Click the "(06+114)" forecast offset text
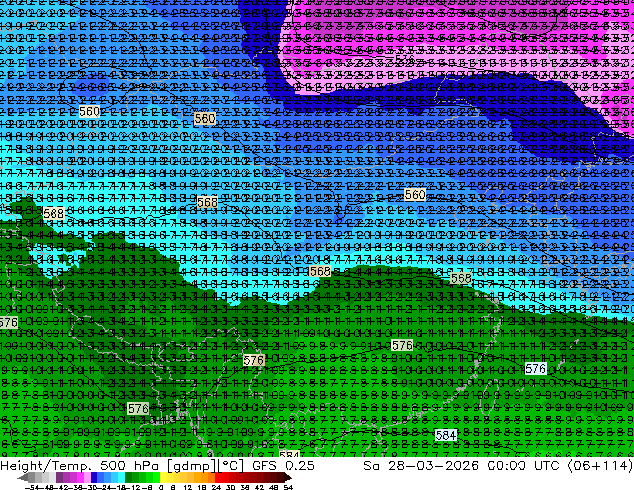This screenshot has height=490, width=634. click(x=600, y=466)
